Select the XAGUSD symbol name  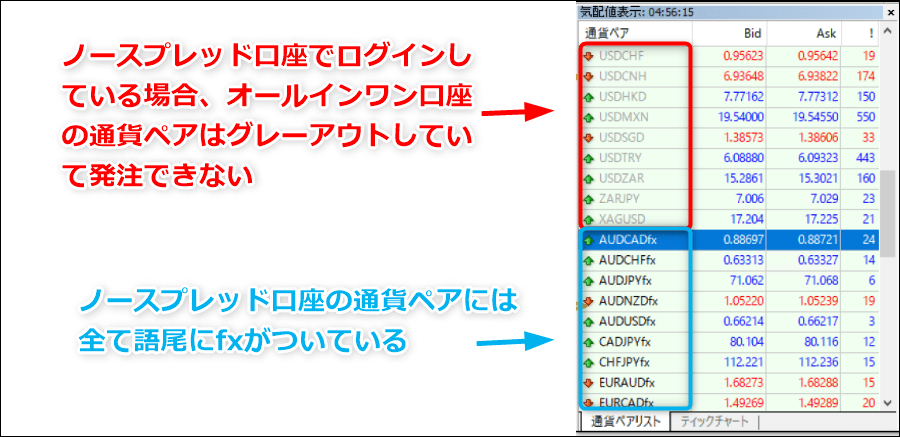(620, 219)
